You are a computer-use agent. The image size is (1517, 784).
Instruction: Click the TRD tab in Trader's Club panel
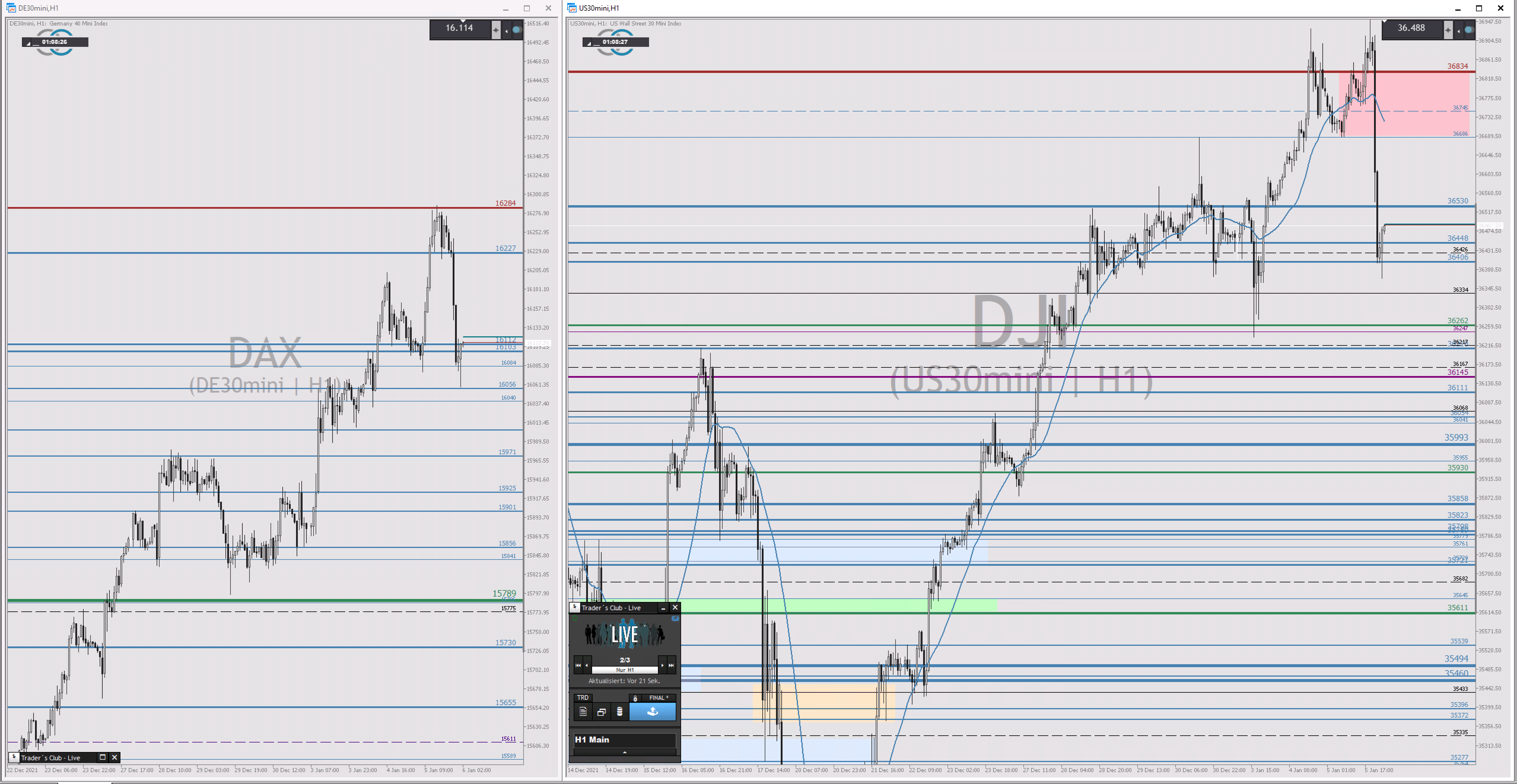point(583,697)
